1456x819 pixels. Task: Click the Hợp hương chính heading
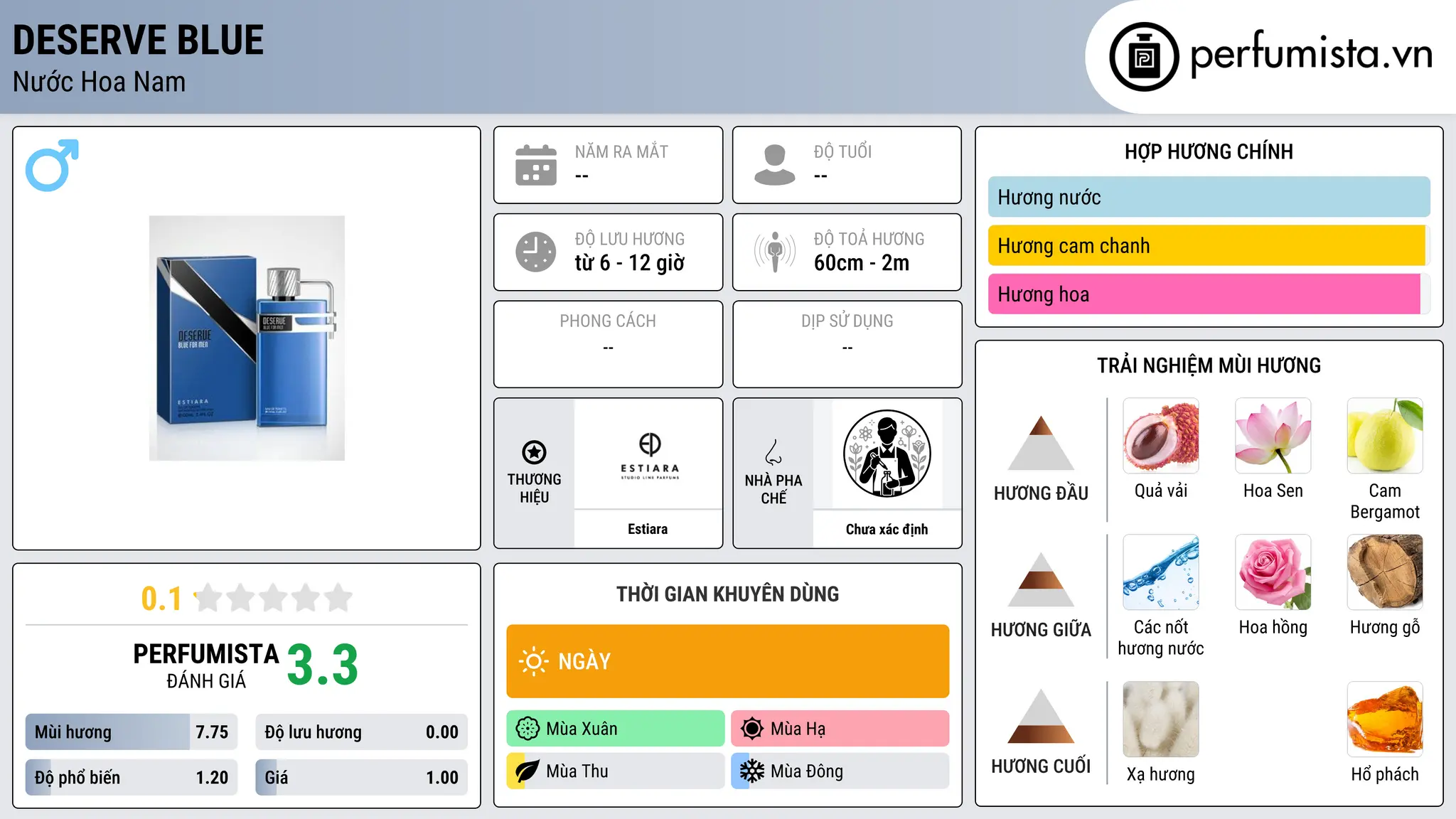tap(1209, 151)
